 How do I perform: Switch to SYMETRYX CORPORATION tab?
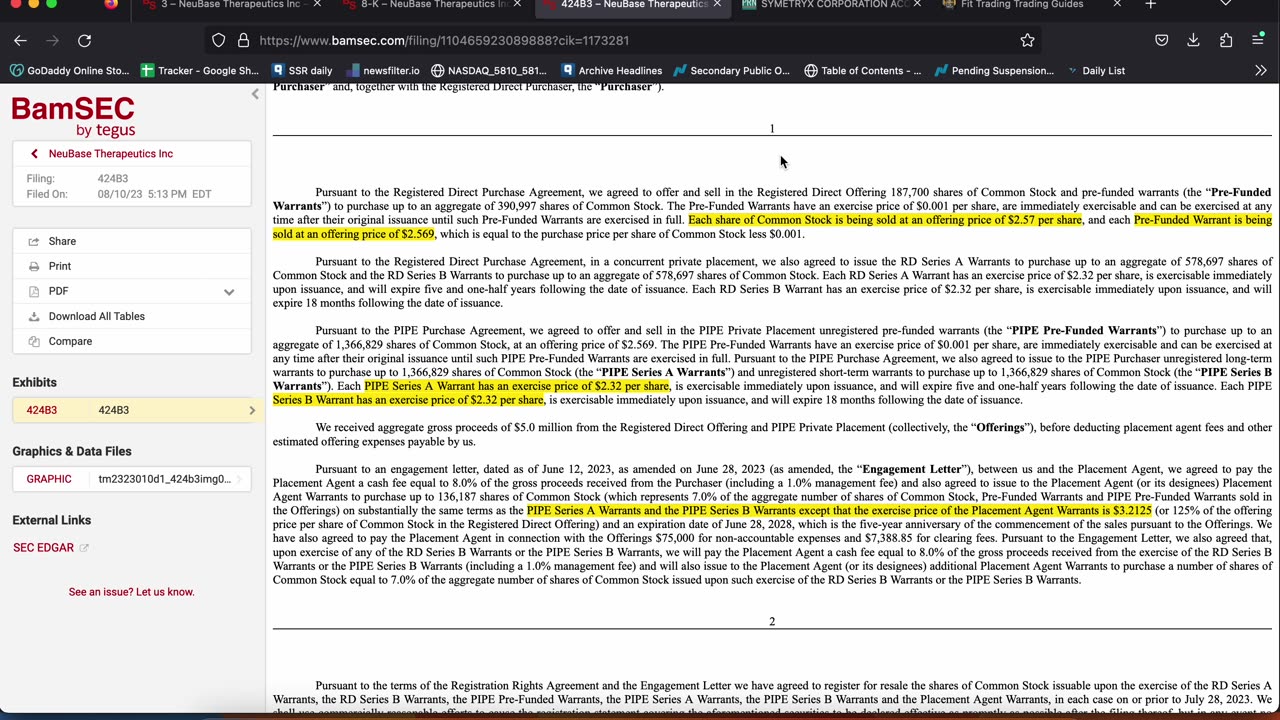pyautogui.click(x=830, y=5)
